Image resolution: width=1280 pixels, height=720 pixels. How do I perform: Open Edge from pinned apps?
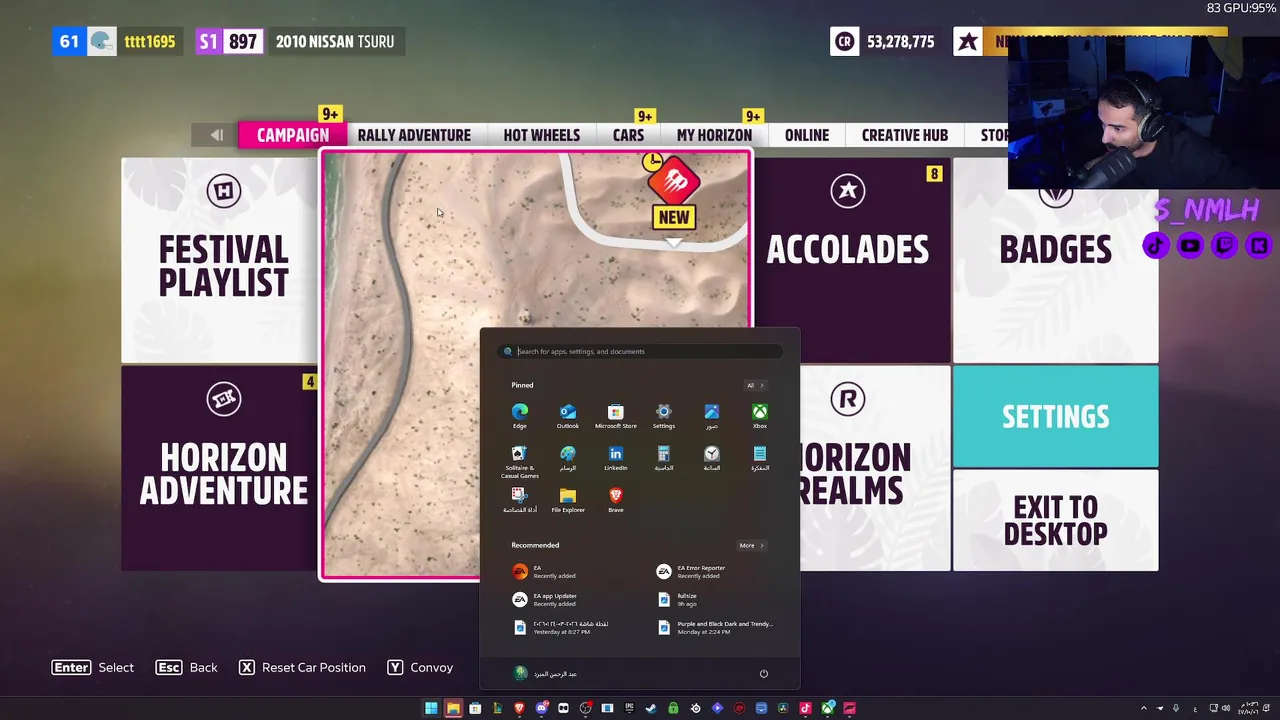520,416
